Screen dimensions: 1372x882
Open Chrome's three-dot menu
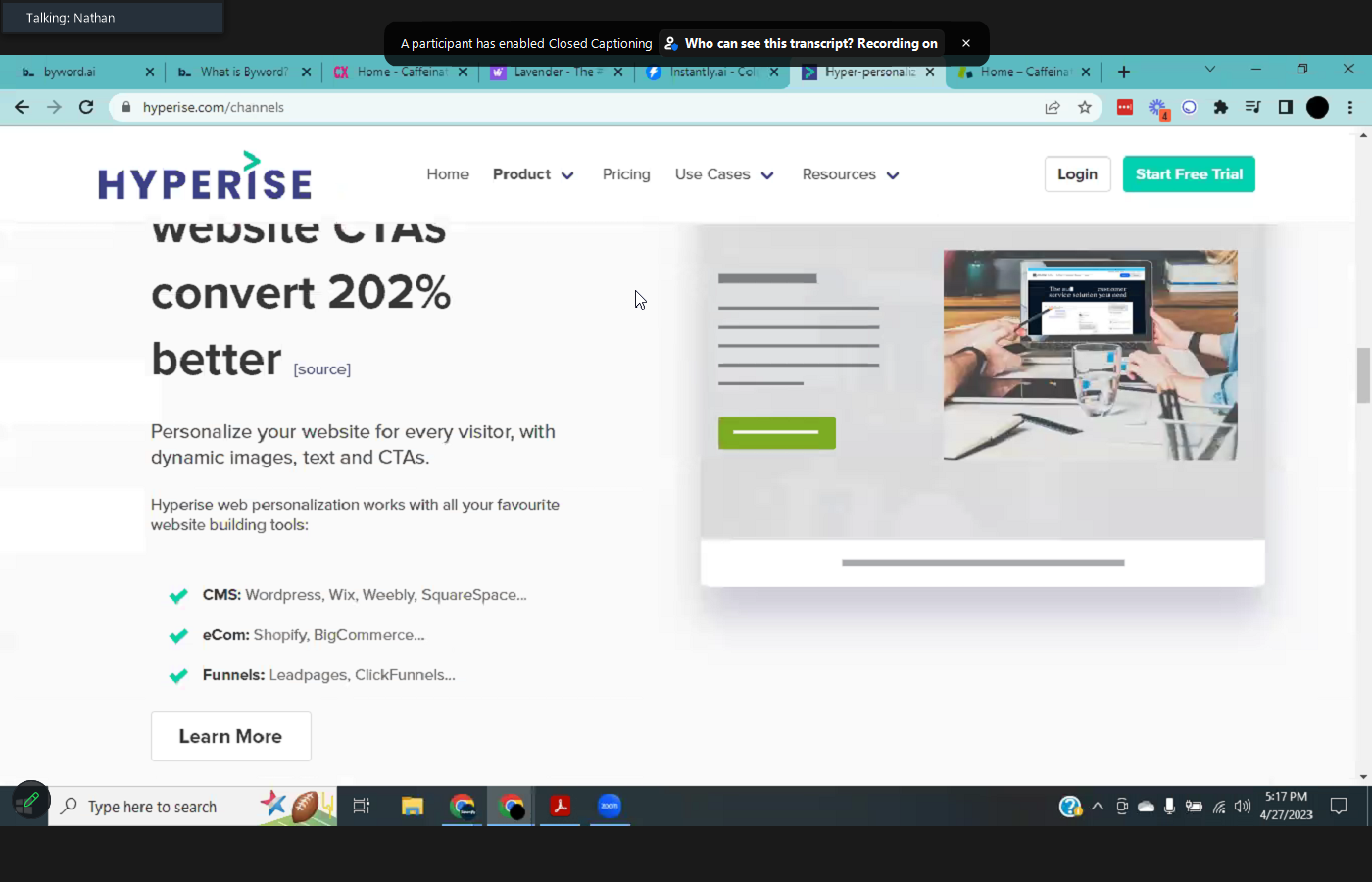1349,107
